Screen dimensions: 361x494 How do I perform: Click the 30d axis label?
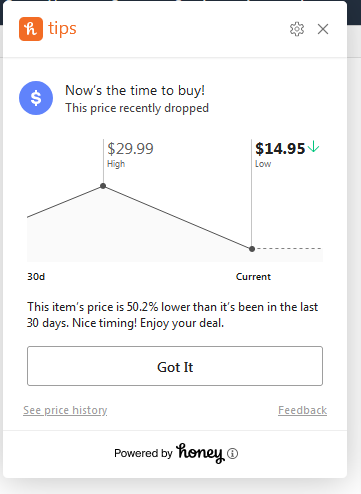click(x=36, y=277)
